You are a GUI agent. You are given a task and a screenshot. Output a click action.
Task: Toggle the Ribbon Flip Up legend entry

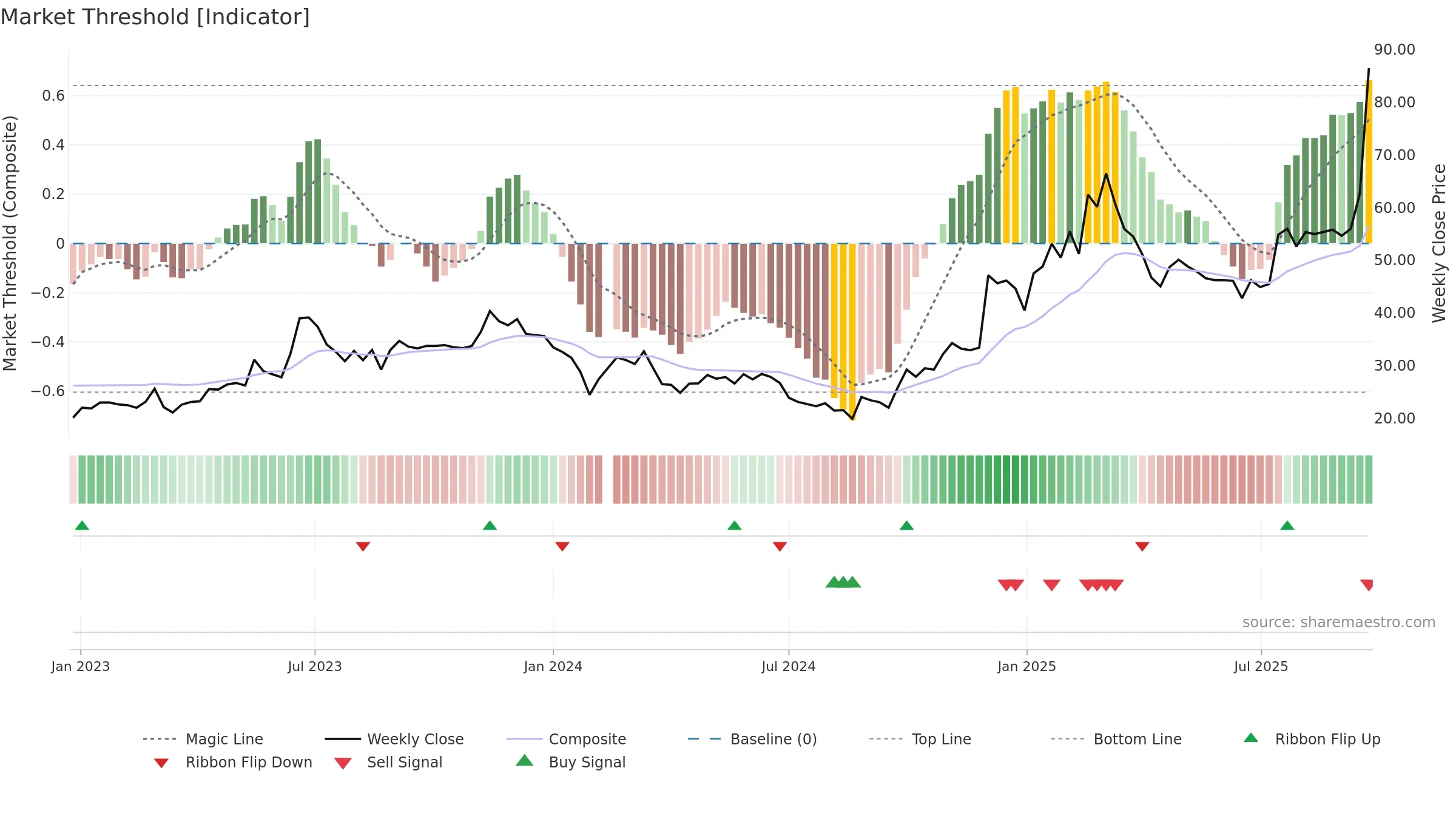coord(1312,739)
